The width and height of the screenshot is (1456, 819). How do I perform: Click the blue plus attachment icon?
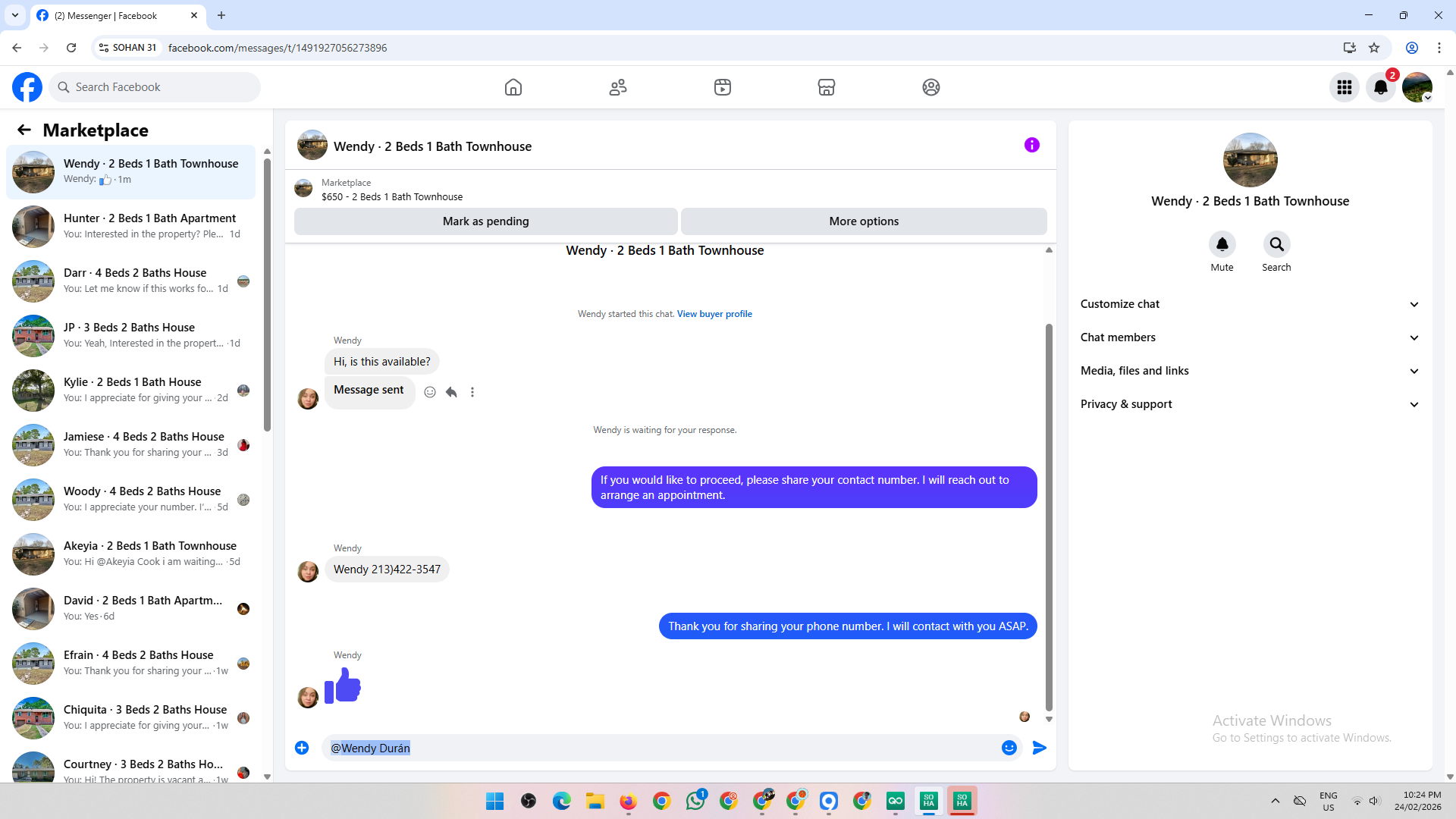coord(302,748)
